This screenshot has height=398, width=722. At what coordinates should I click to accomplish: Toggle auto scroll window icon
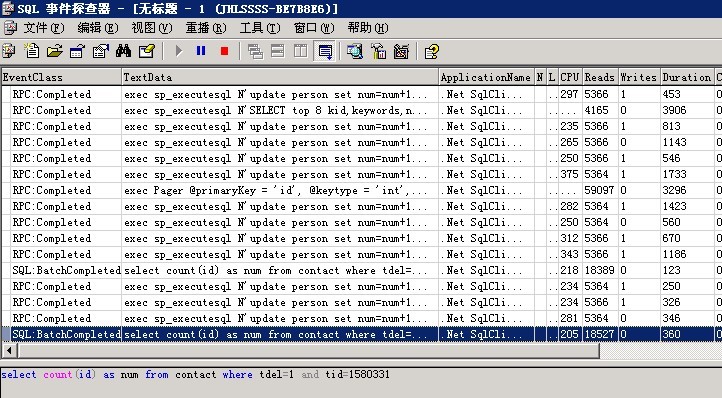tap(325, 51)
